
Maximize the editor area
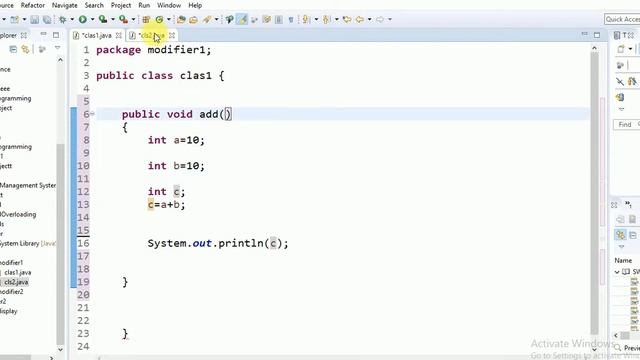[x=597, y=35]
